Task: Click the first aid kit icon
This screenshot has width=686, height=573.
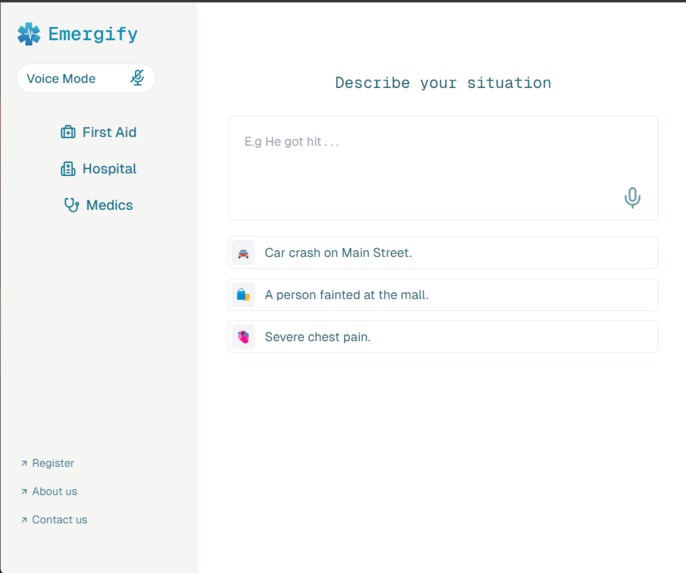Action: coord(68,132)
